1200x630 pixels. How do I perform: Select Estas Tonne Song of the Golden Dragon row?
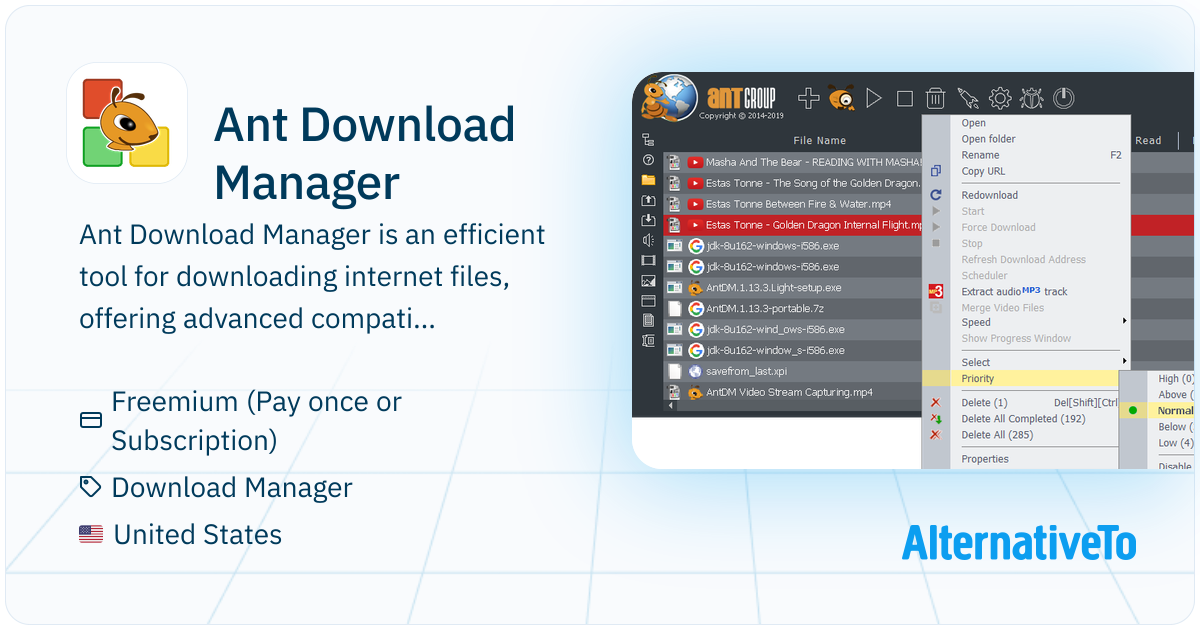click(792, 183)
